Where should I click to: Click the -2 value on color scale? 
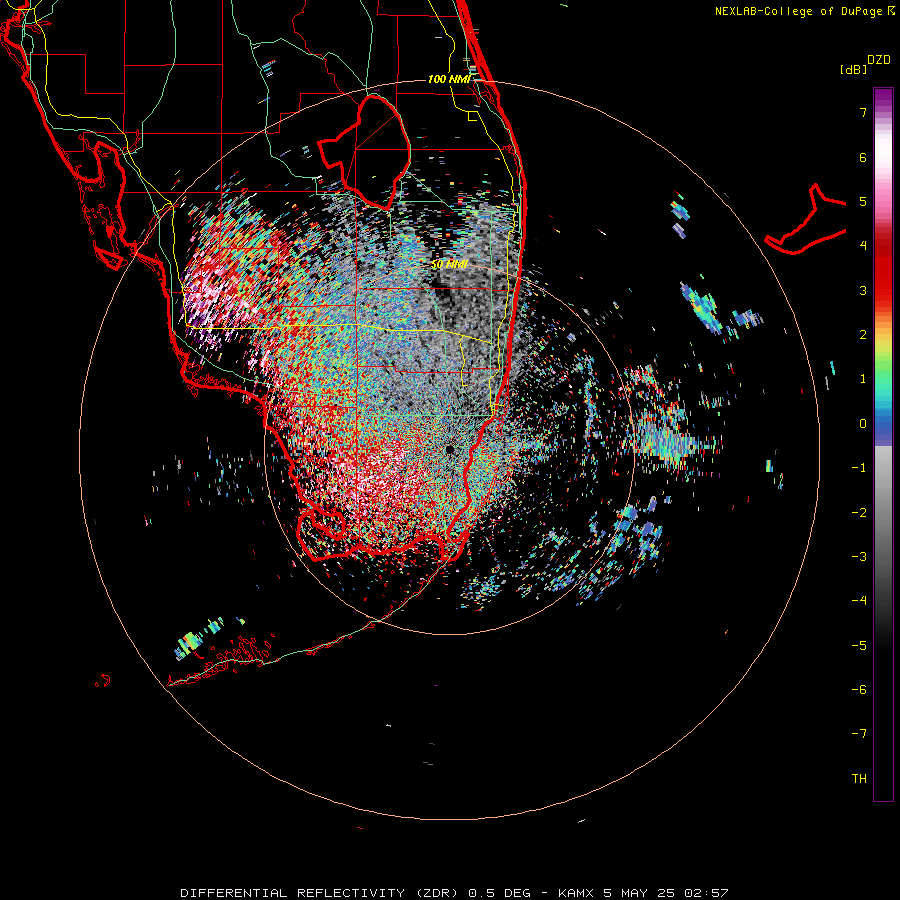pyautogui.click(x=859, y=512)
